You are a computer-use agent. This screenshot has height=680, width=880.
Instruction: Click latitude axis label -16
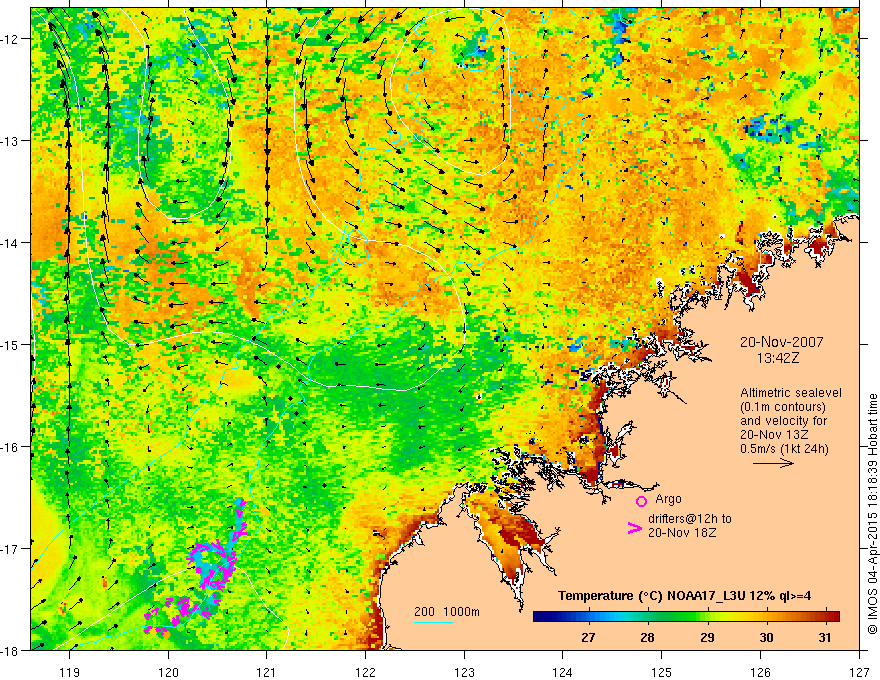click(x=11, y=447)
